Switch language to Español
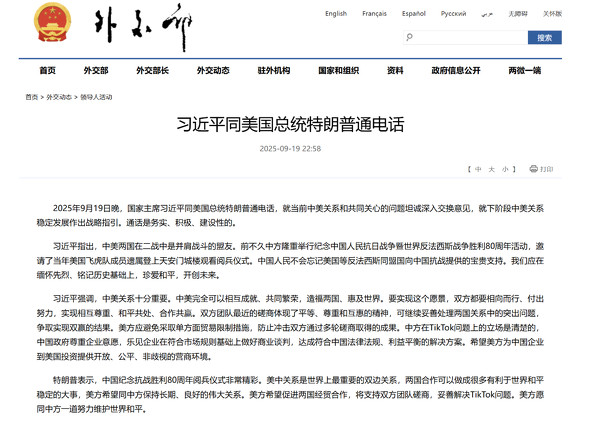 [414, 14]
